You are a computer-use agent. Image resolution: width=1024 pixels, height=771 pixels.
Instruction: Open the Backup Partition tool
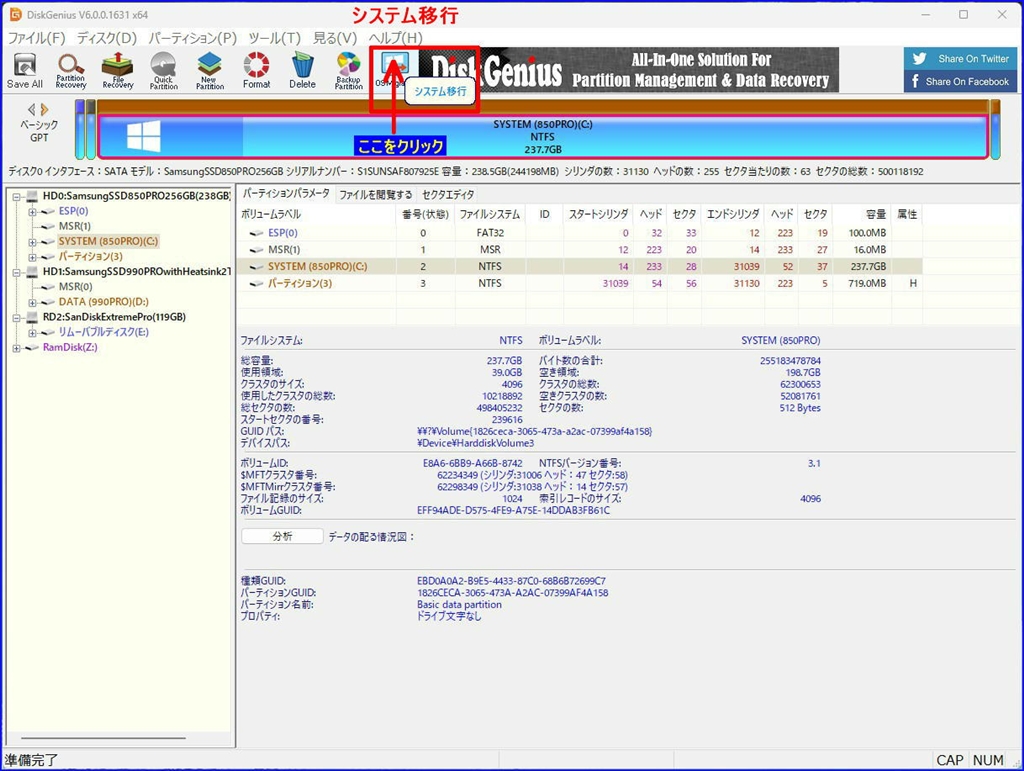coord(348,69)
